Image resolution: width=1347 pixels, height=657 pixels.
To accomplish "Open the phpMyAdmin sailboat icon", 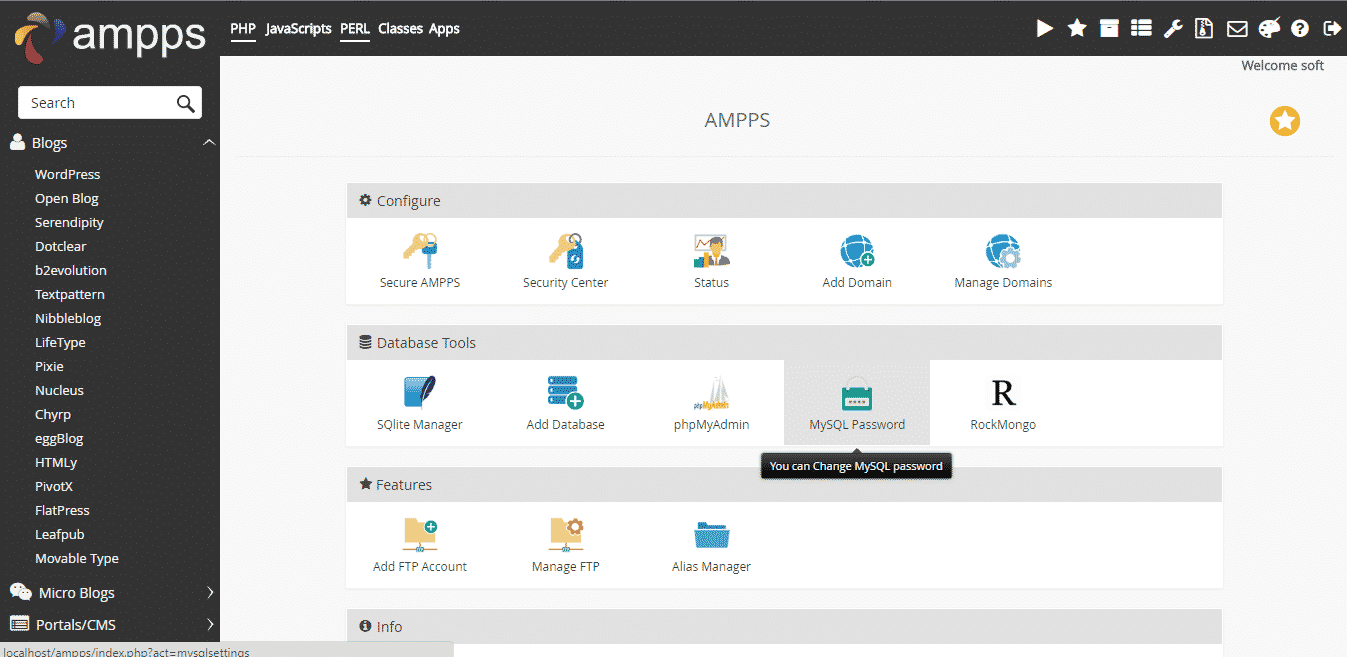I will (711, 392).
